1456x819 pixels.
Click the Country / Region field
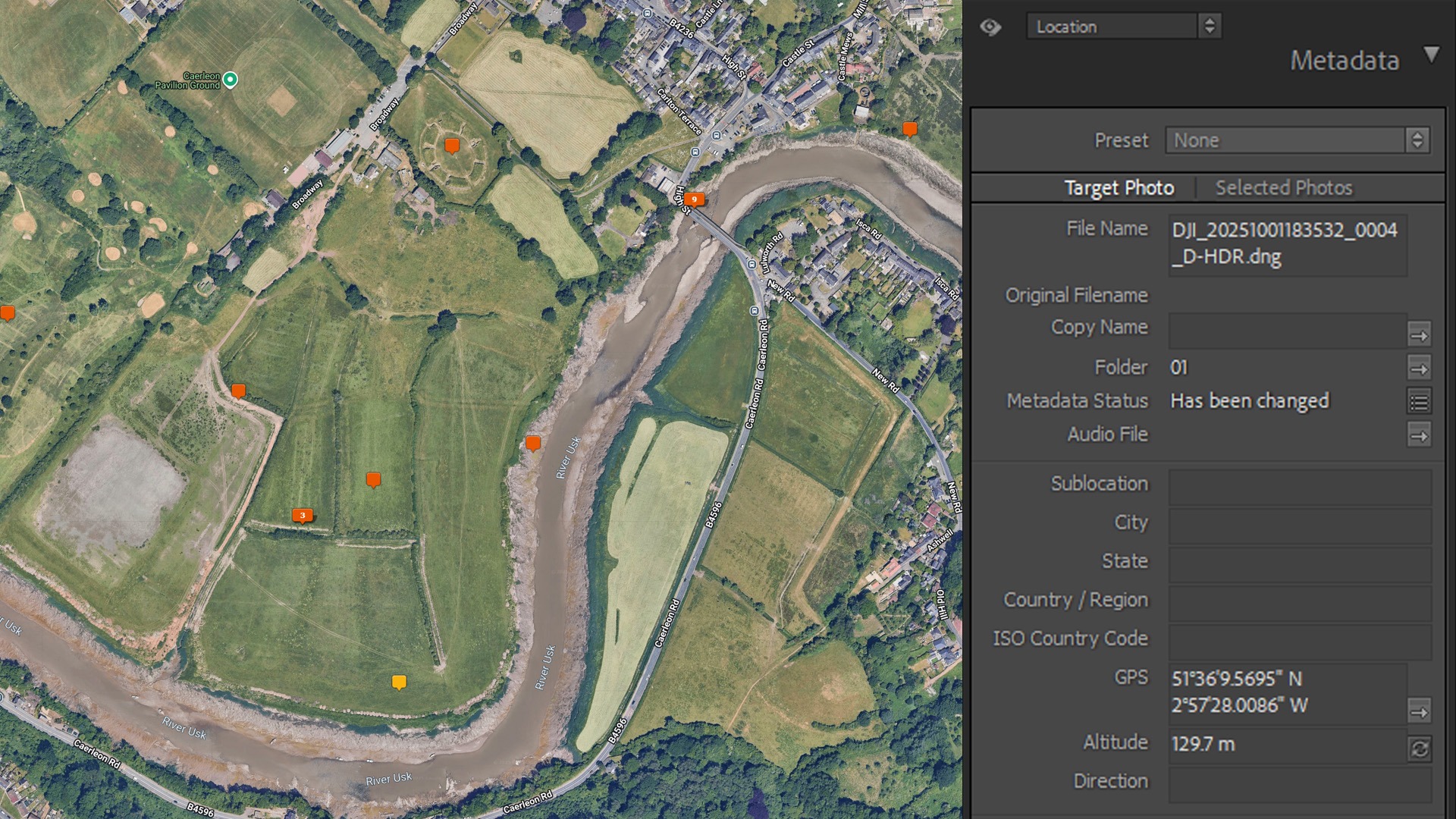coord(1299,602)
